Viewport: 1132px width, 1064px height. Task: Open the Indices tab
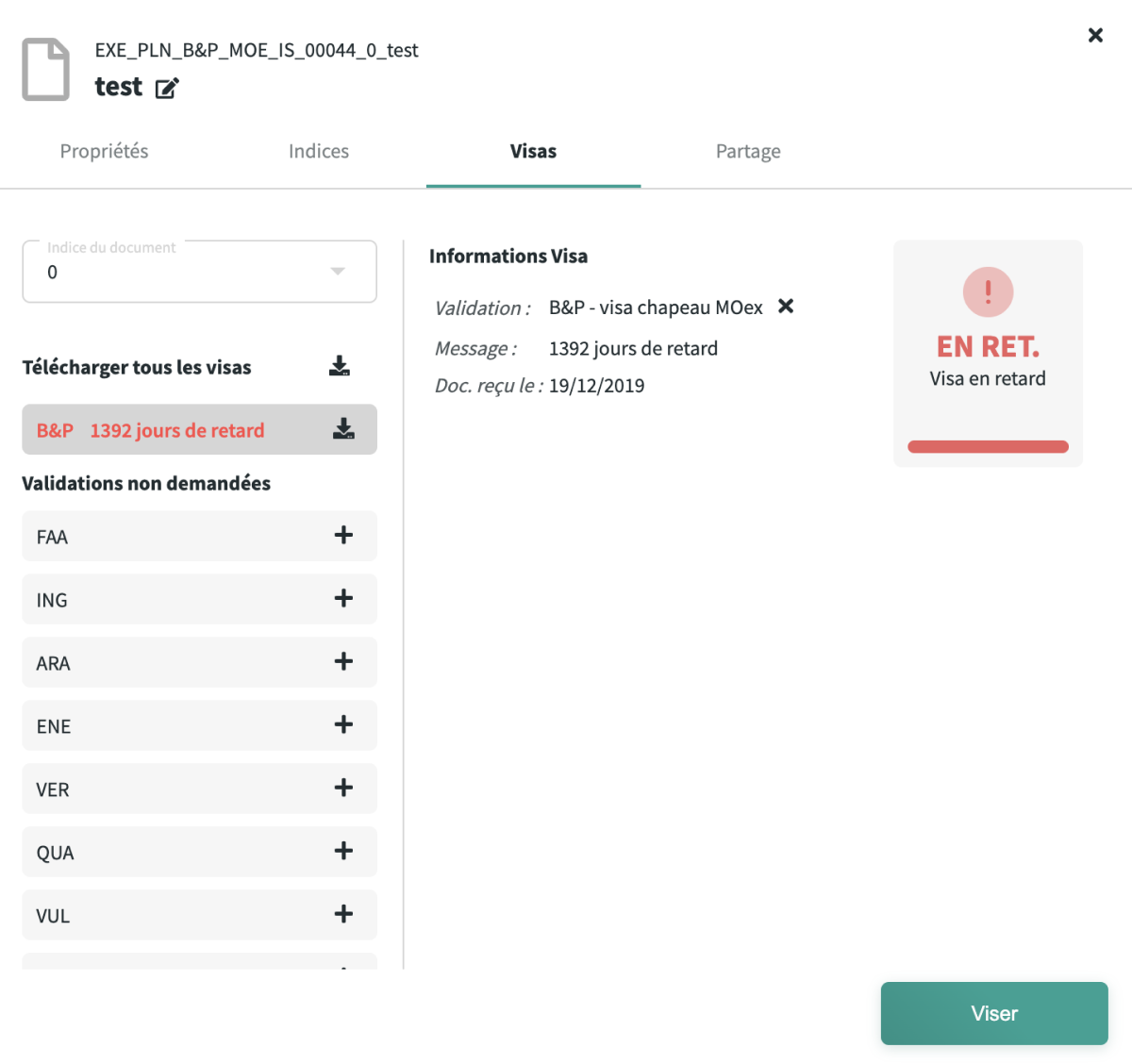[x=319, y=151]
